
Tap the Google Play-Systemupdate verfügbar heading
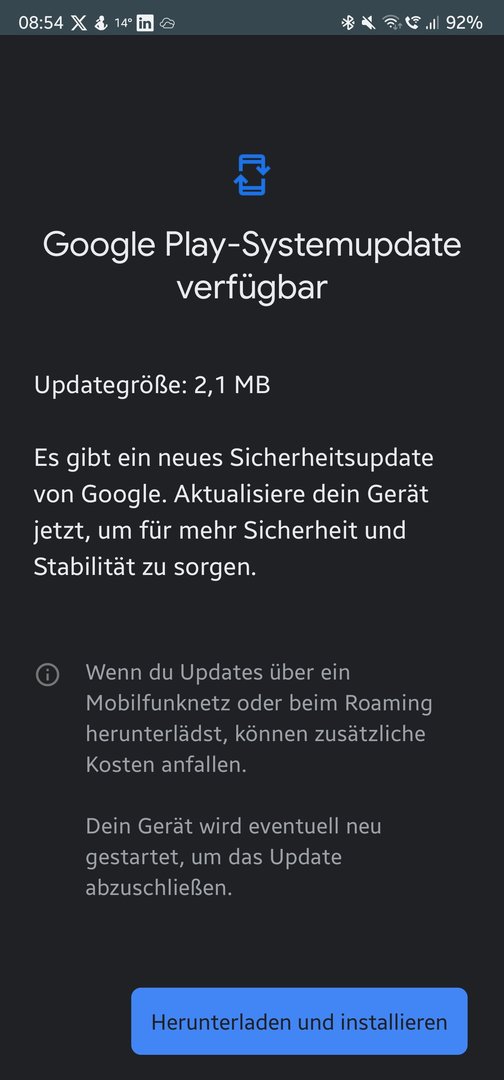pos(252,266)
